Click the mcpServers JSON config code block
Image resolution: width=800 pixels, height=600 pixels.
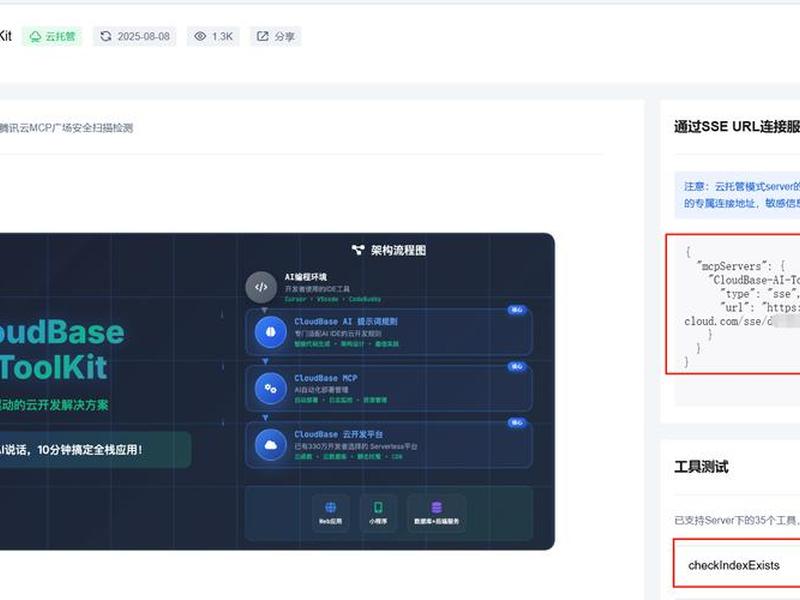[733, 304]
